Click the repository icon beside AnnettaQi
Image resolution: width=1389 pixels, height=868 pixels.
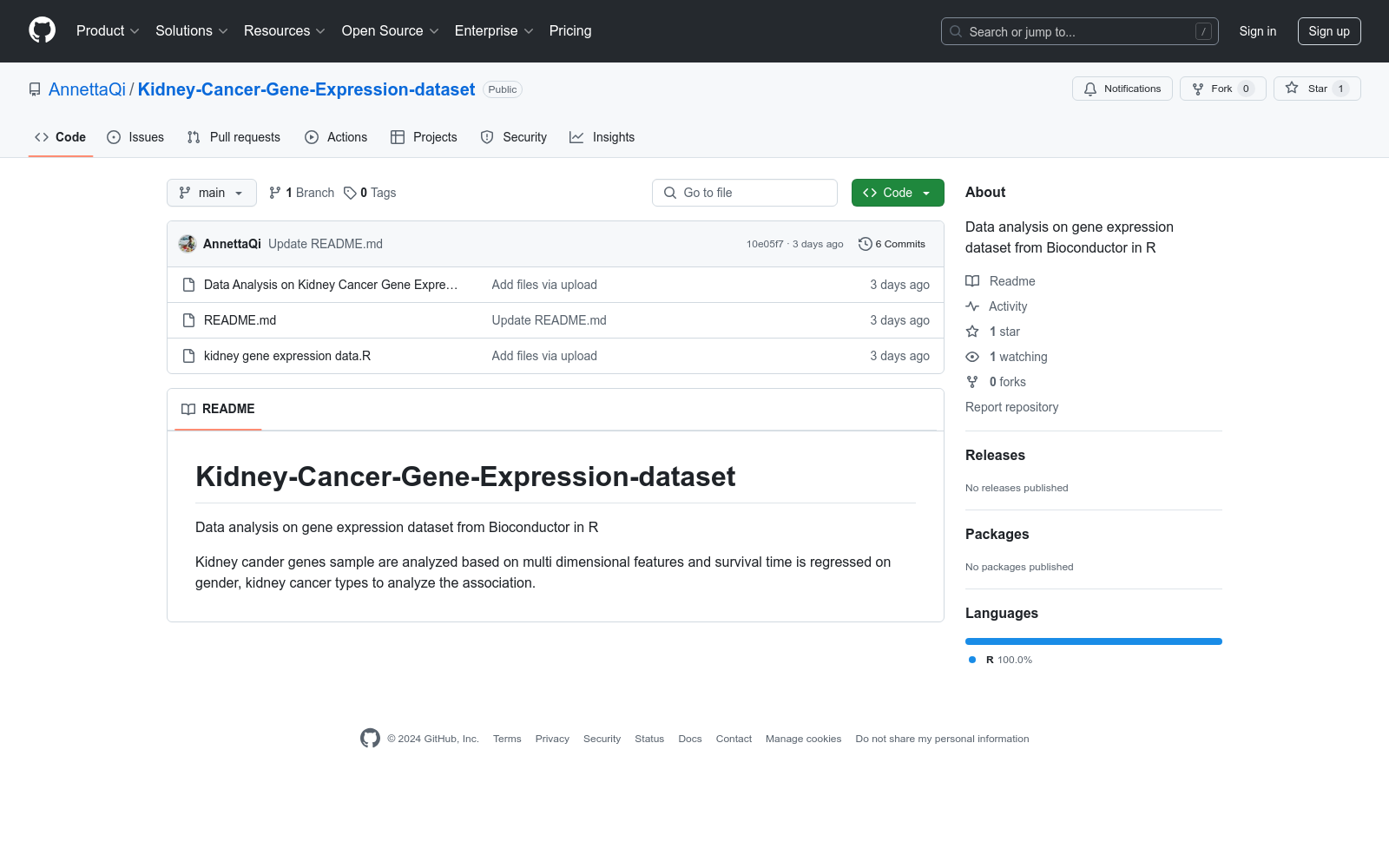pyautogui.click(x=35, y=89)
